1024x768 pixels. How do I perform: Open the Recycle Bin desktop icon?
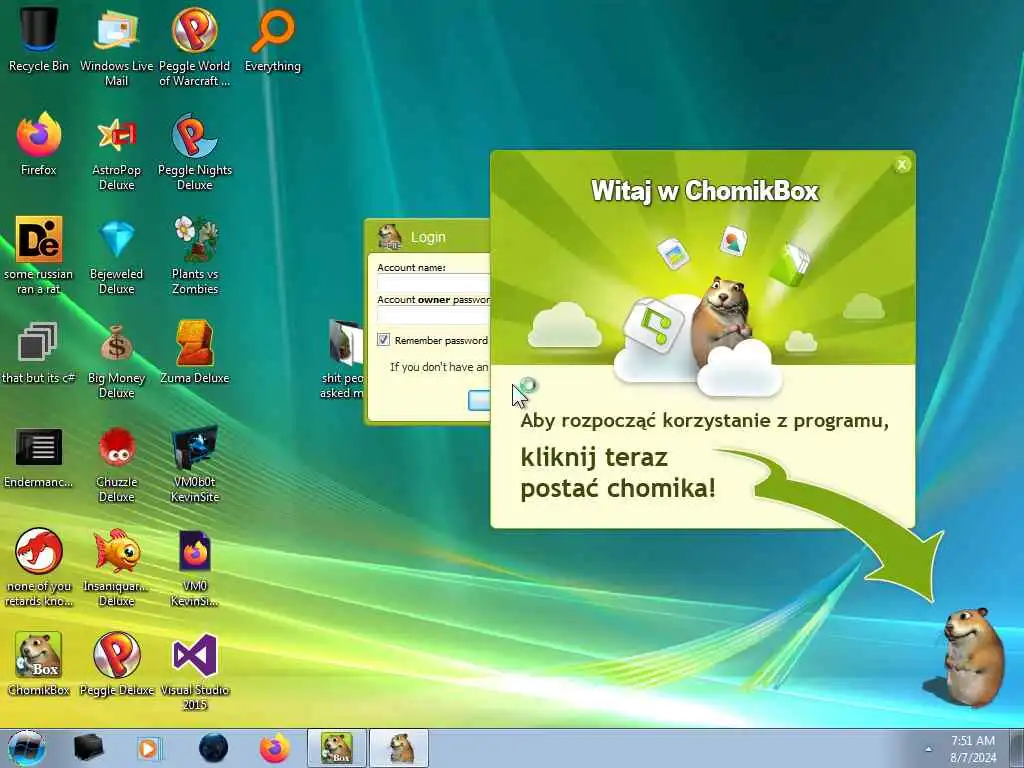coord(39,39)
